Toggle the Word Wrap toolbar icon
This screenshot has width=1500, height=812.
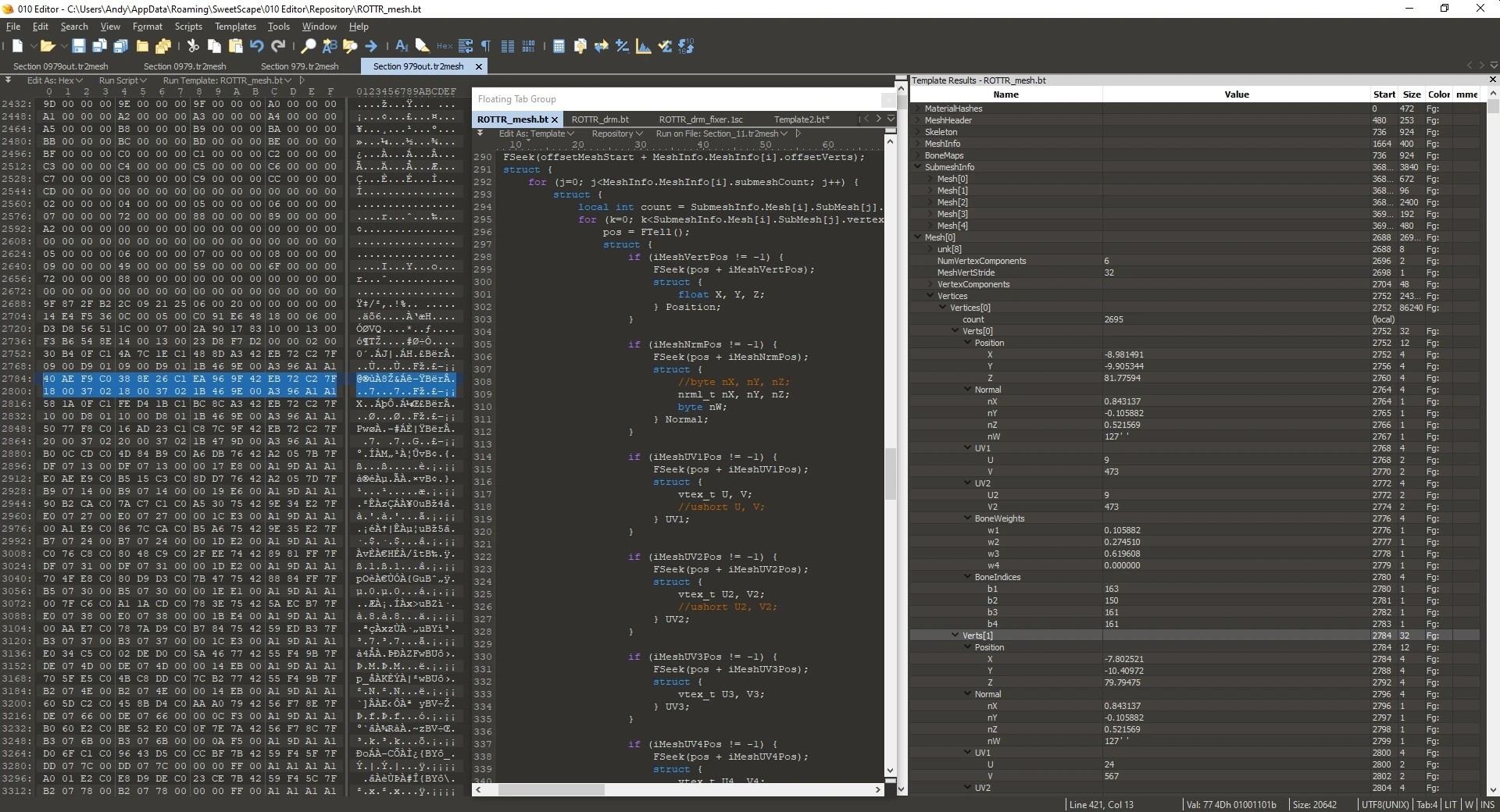[466, 46]
